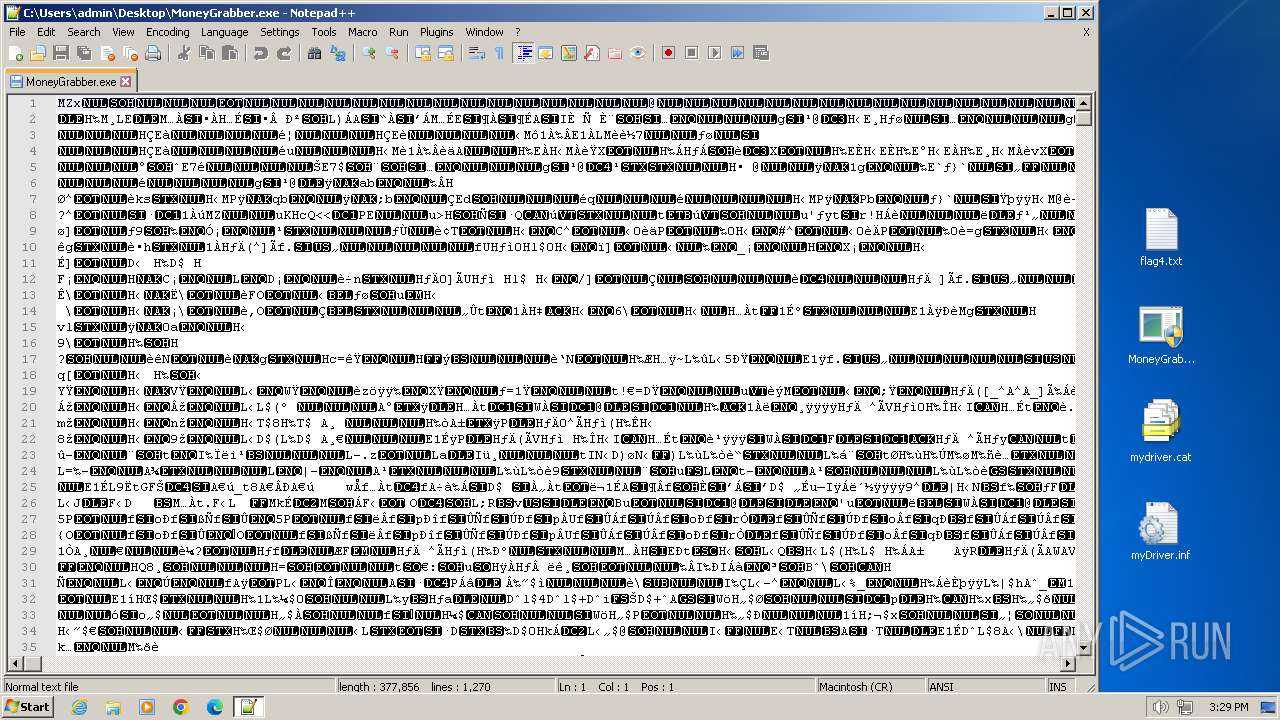The width and height of the screenshot is (1280, 720).
Task: Click the Copy toolbar icon
Action: pos(206,53)
